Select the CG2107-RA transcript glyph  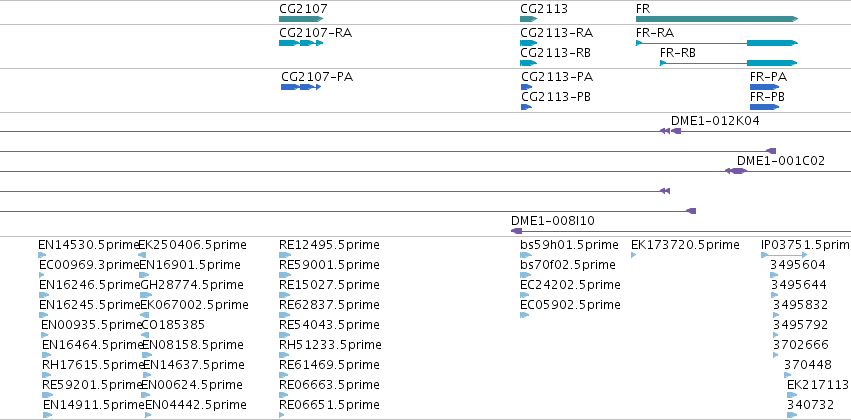point(301,43)
